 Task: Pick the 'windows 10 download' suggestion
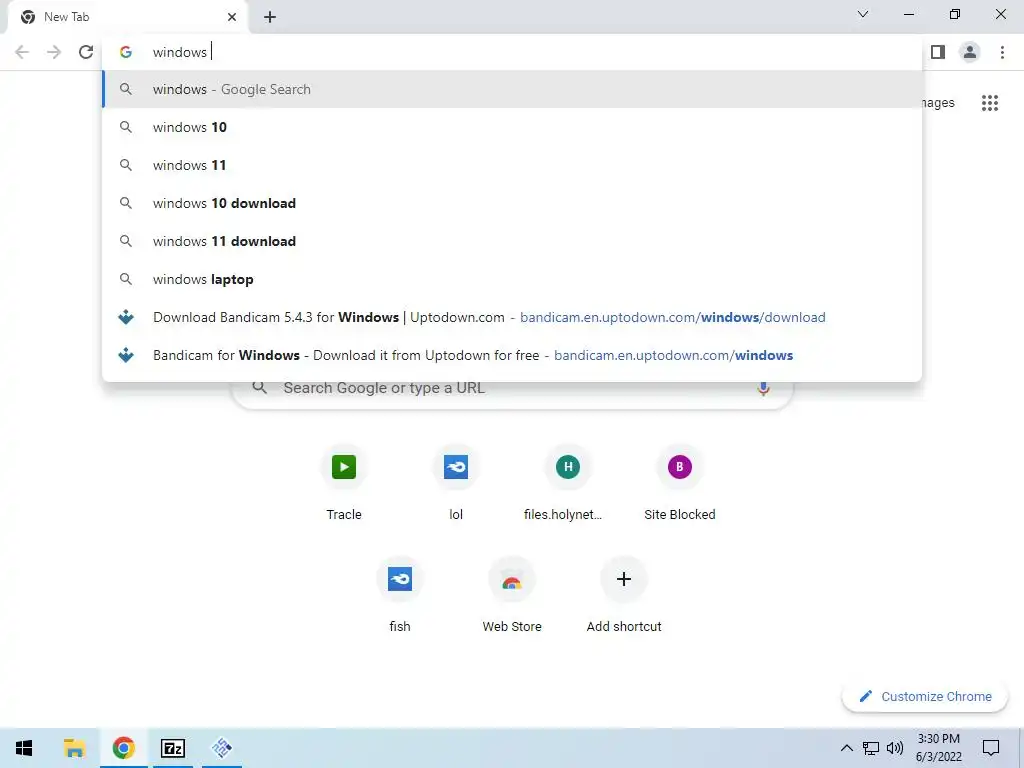pyautogui.click(x=512, y=203)
